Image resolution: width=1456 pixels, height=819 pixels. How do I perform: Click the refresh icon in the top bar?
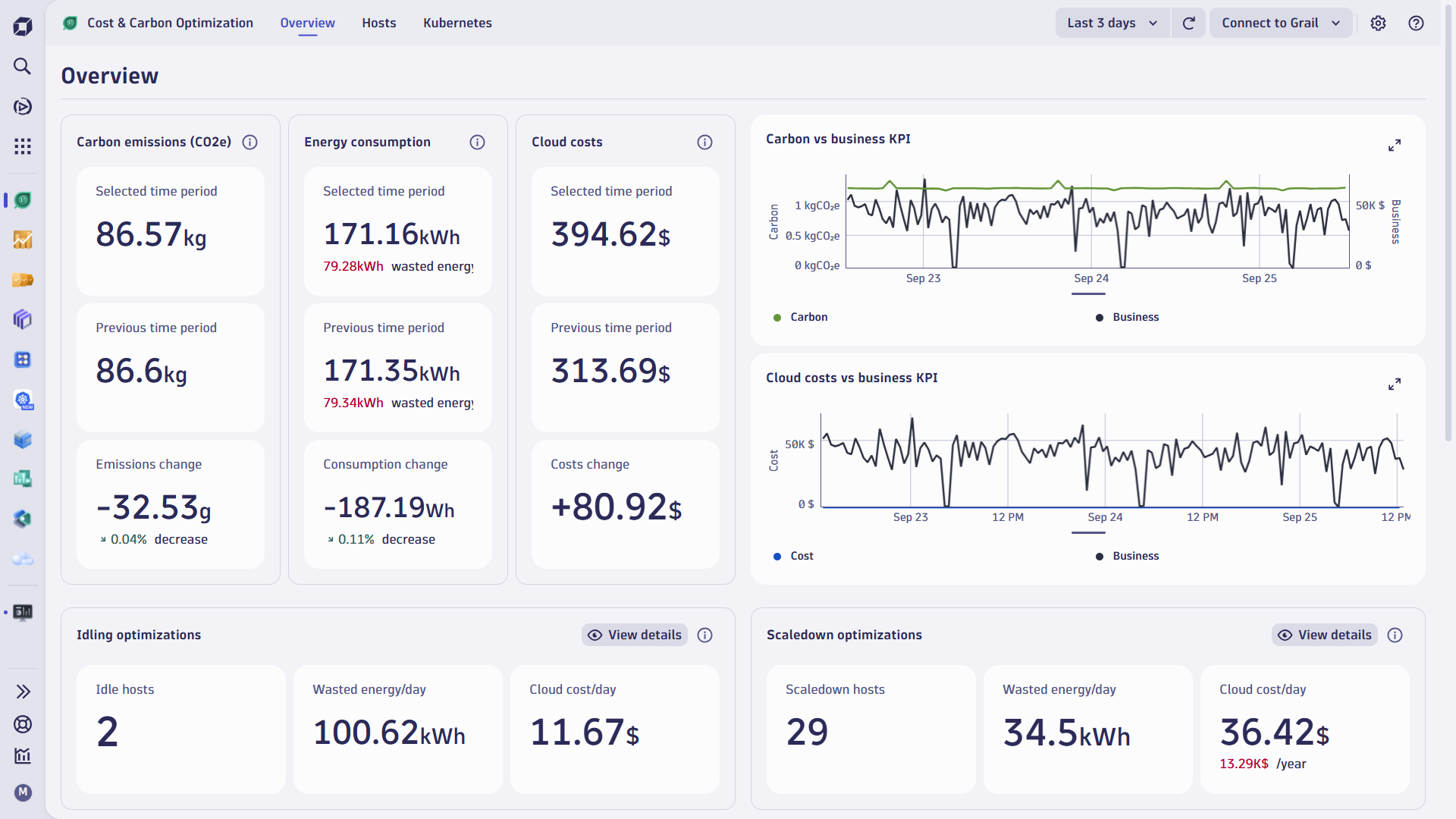tap(1188, 23)
